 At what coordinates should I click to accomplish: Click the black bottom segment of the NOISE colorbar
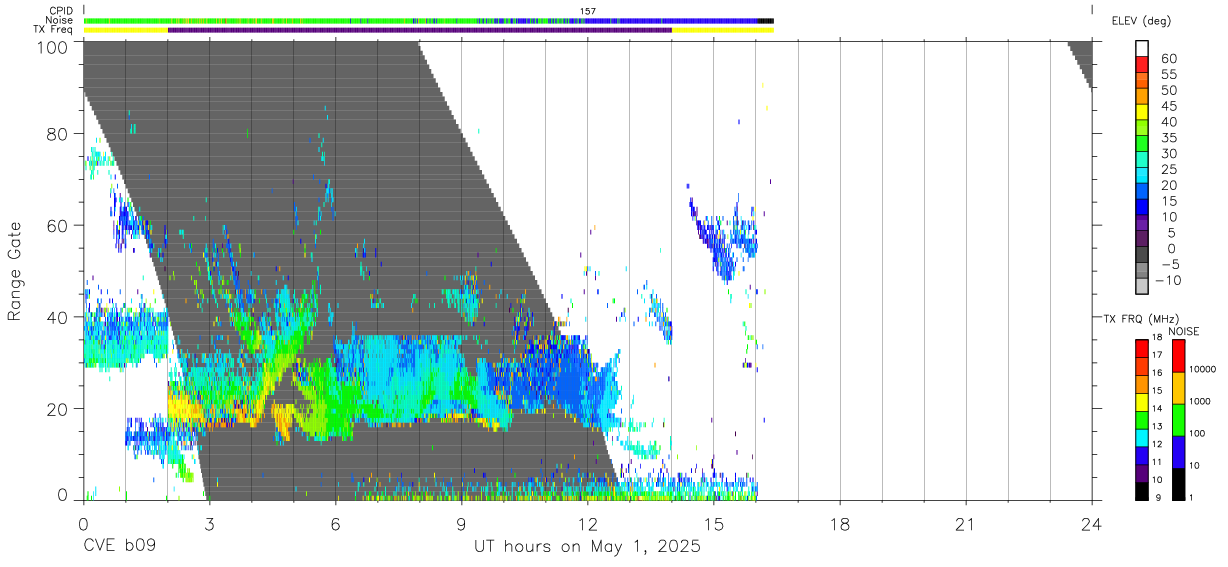pyautogui.click(x=1179, y=484)
